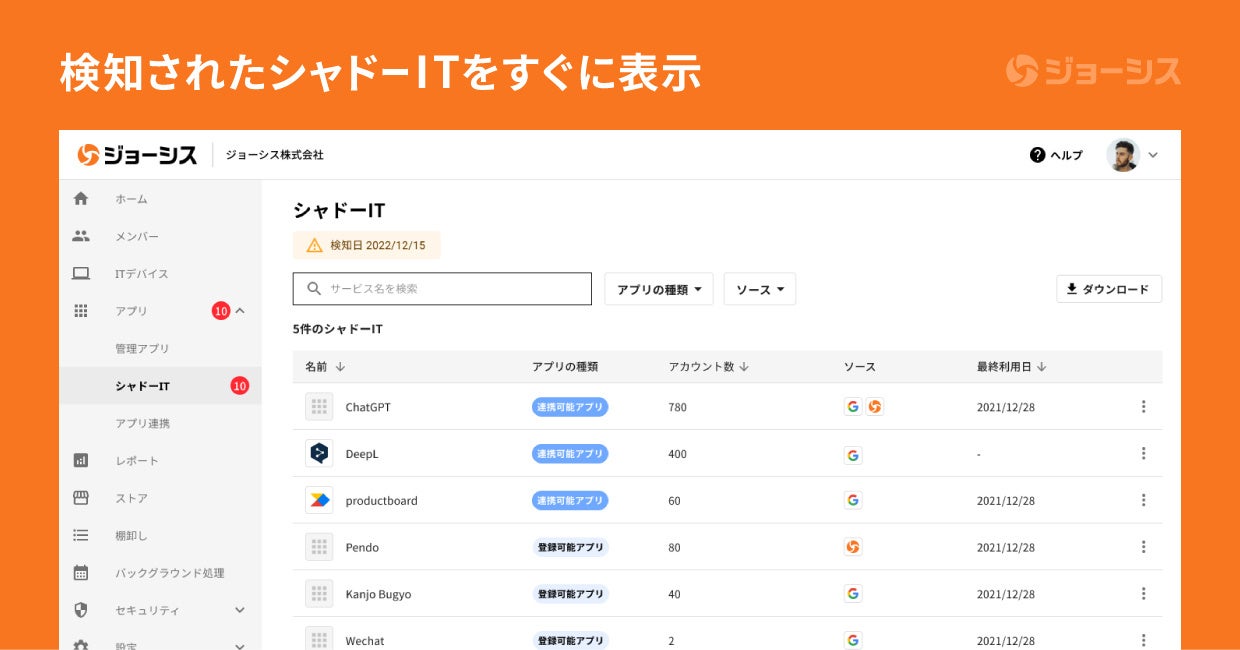The width and height of the screenshot is (1240, 650).
Task: Click the productboard name text
Action: tap(382, 501)
